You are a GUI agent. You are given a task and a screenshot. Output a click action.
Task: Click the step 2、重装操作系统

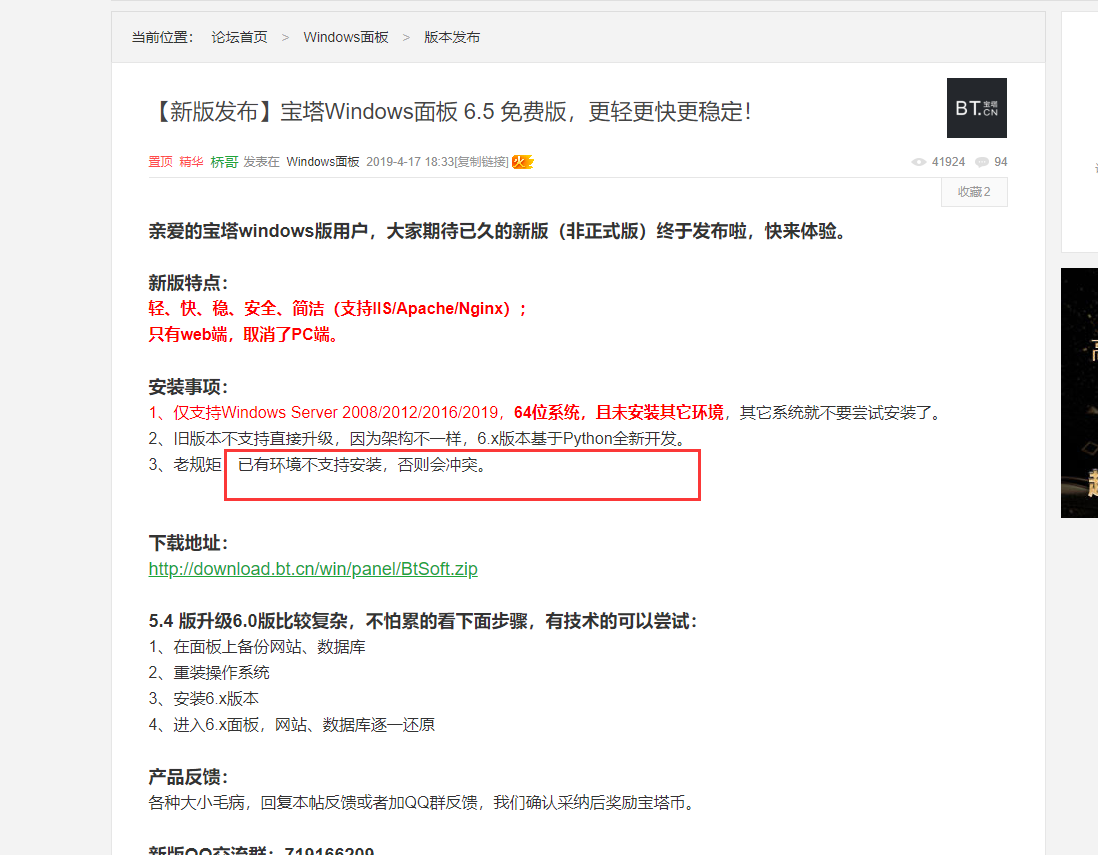click(x=209, y=672)
